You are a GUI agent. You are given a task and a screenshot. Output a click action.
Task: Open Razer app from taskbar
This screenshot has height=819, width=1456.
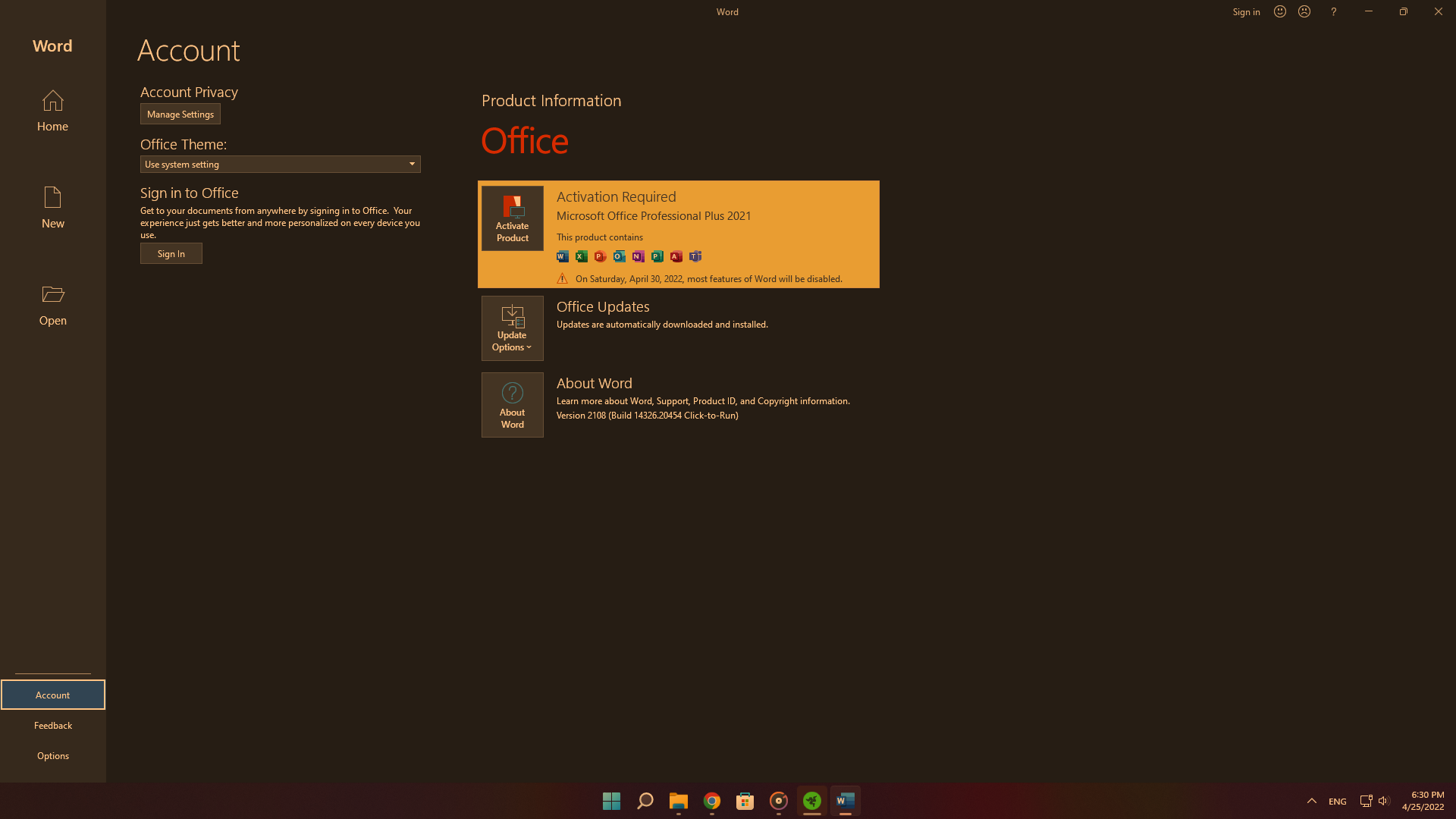pos(812,801)
